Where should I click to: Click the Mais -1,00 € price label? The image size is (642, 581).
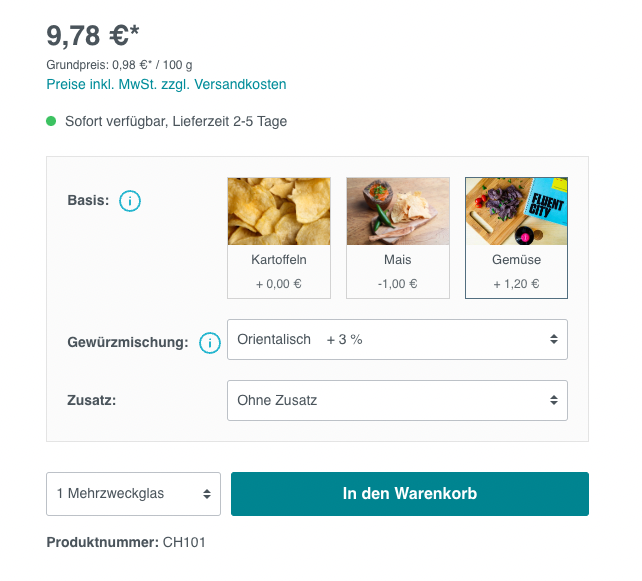[x=397, y=283]
